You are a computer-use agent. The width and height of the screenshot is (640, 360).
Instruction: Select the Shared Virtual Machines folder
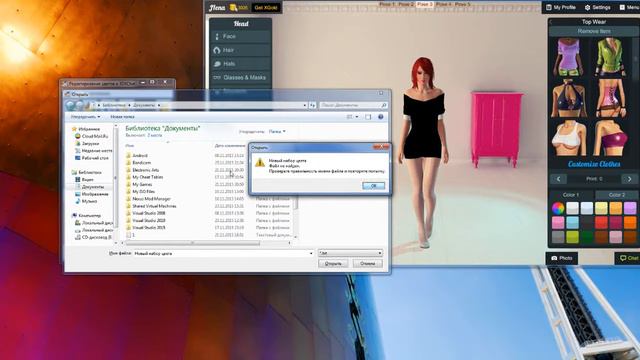pos(154,206)
